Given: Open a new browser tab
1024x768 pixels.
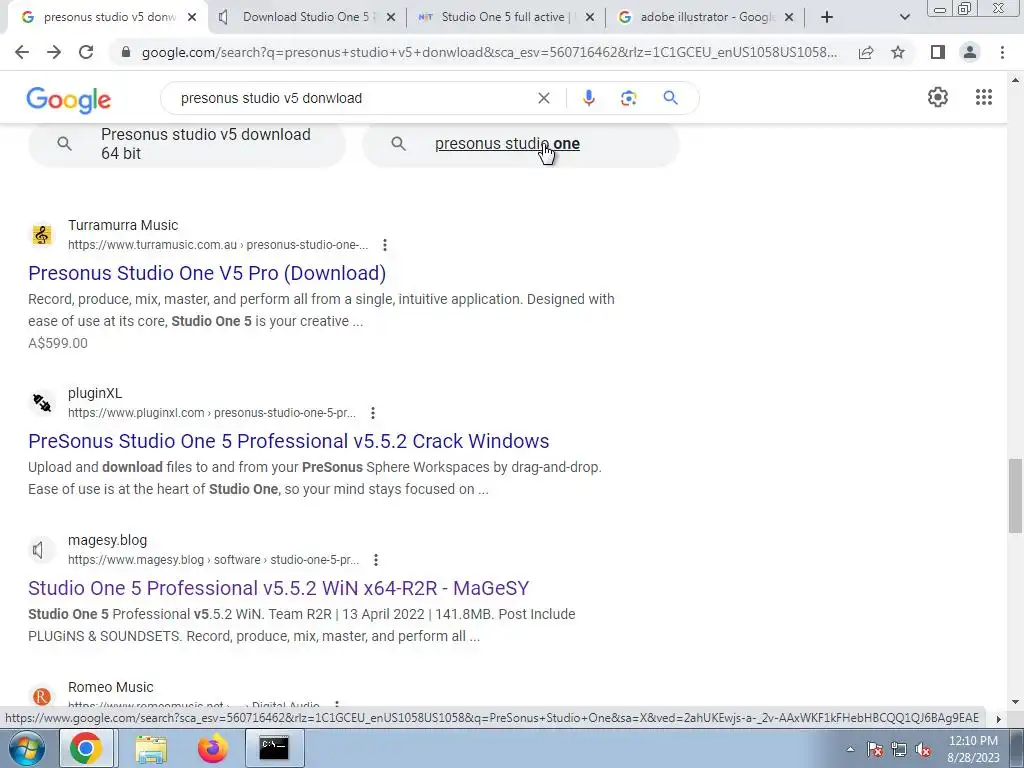Looking at the screenshot, I should (827, 17).
